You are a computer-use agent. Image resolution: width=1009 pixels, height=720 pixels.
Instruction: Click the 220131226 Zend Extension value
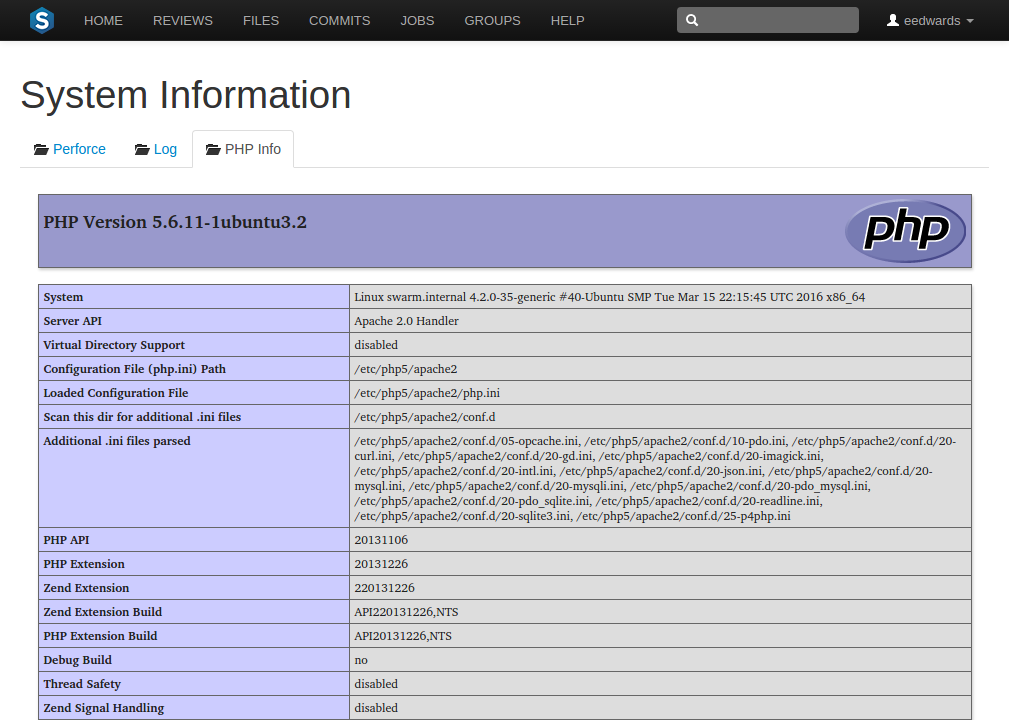pyautogui.click(x=384, y=587)
